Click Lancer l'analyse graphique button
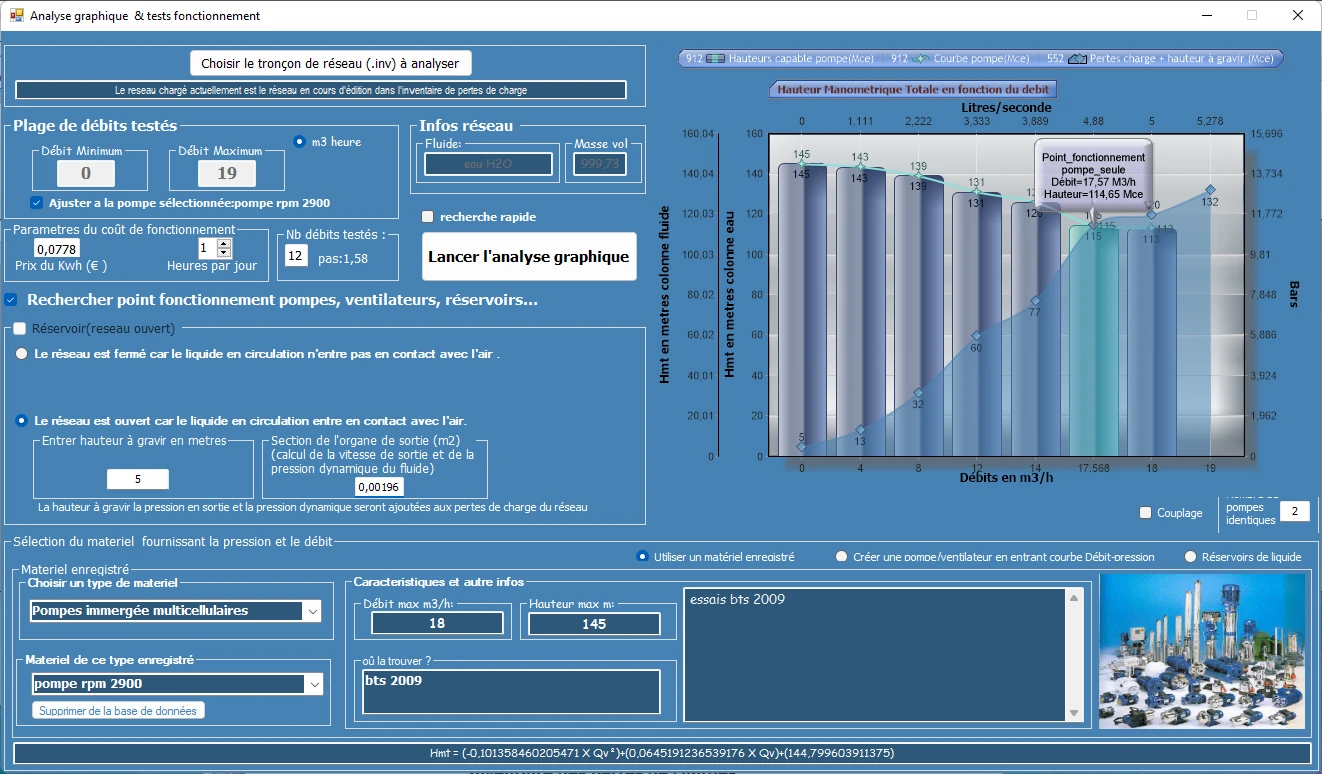The image size is (1322, 774). click(529, 257)
